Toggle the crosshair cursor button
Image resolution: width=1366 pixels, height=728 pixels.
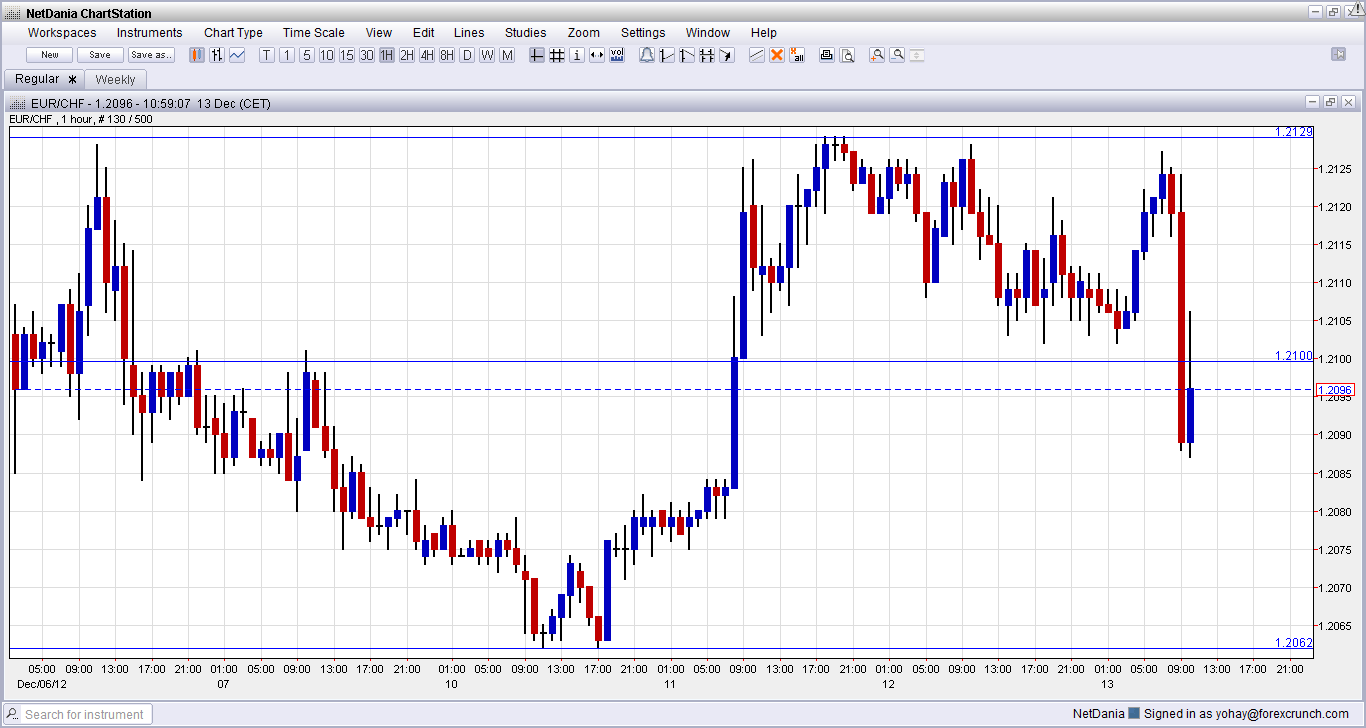pos(537,55)
